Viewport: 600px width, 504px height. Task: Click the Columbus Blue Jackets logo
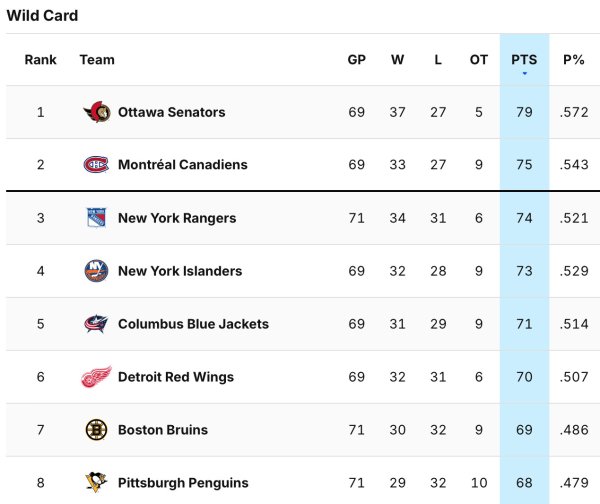coord(96,324)
